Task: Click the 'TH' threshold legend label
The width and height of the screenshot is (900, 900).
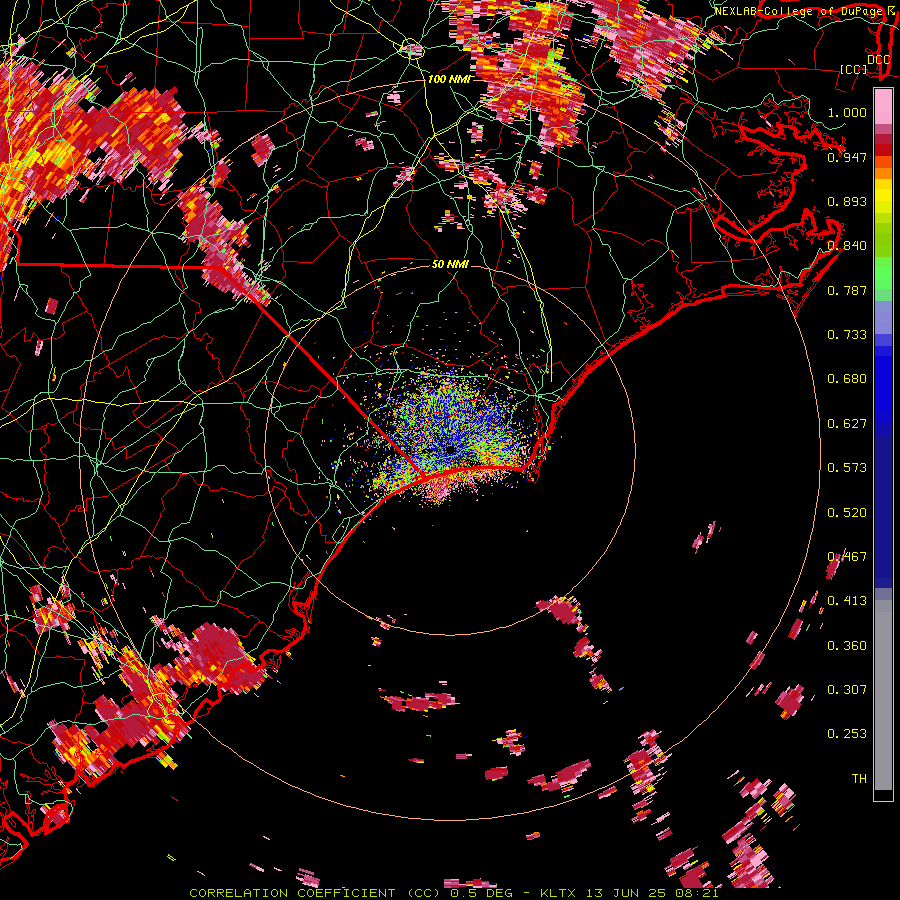Action: pyautogui.click(x=859, y=779)
